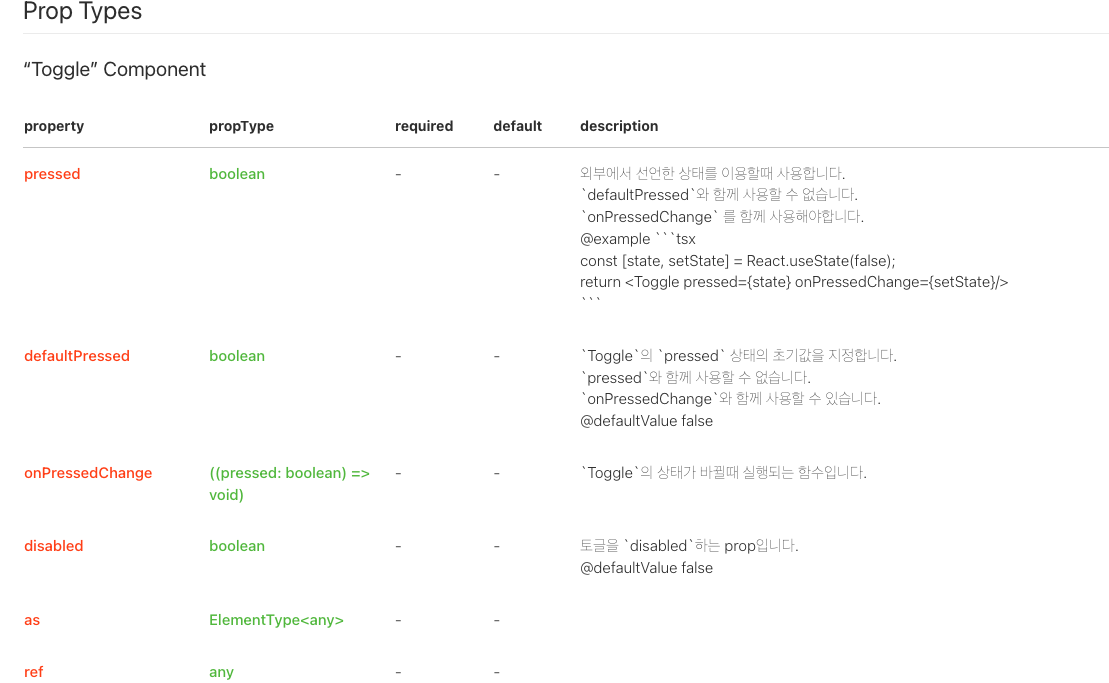Viewport: 1109px width, 683px height.
Task: Click the 'propType' column header
Action: (x=241, y=126)
